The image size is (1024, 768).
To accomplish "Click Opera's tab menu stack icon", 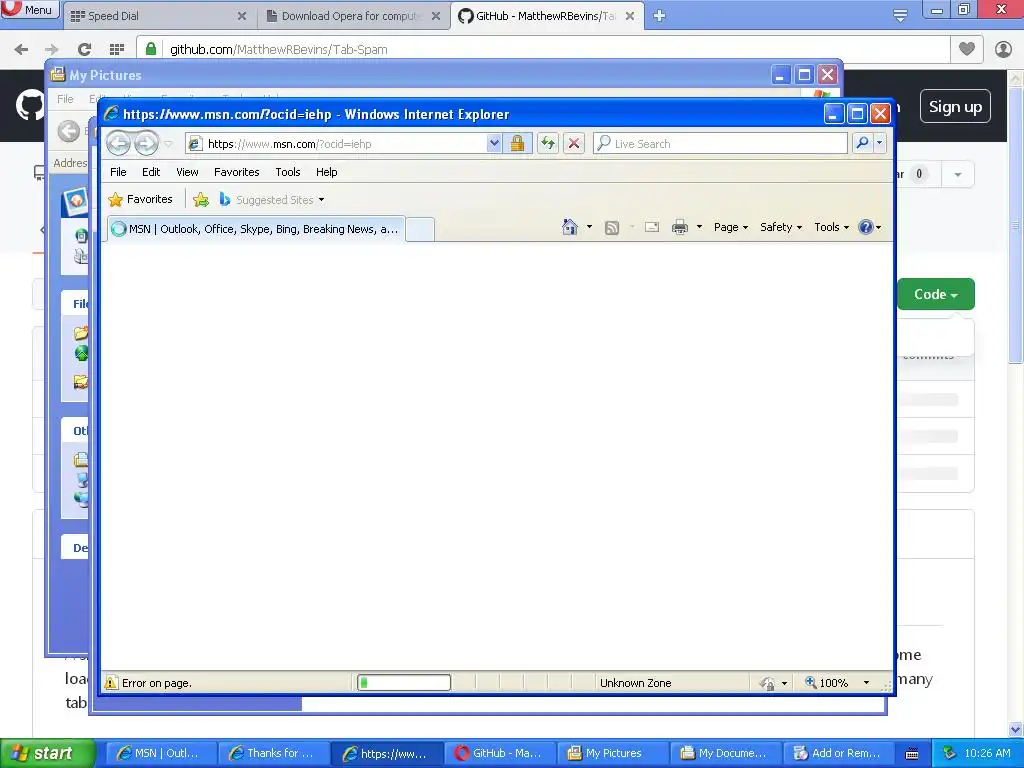I will coord(901,16).
